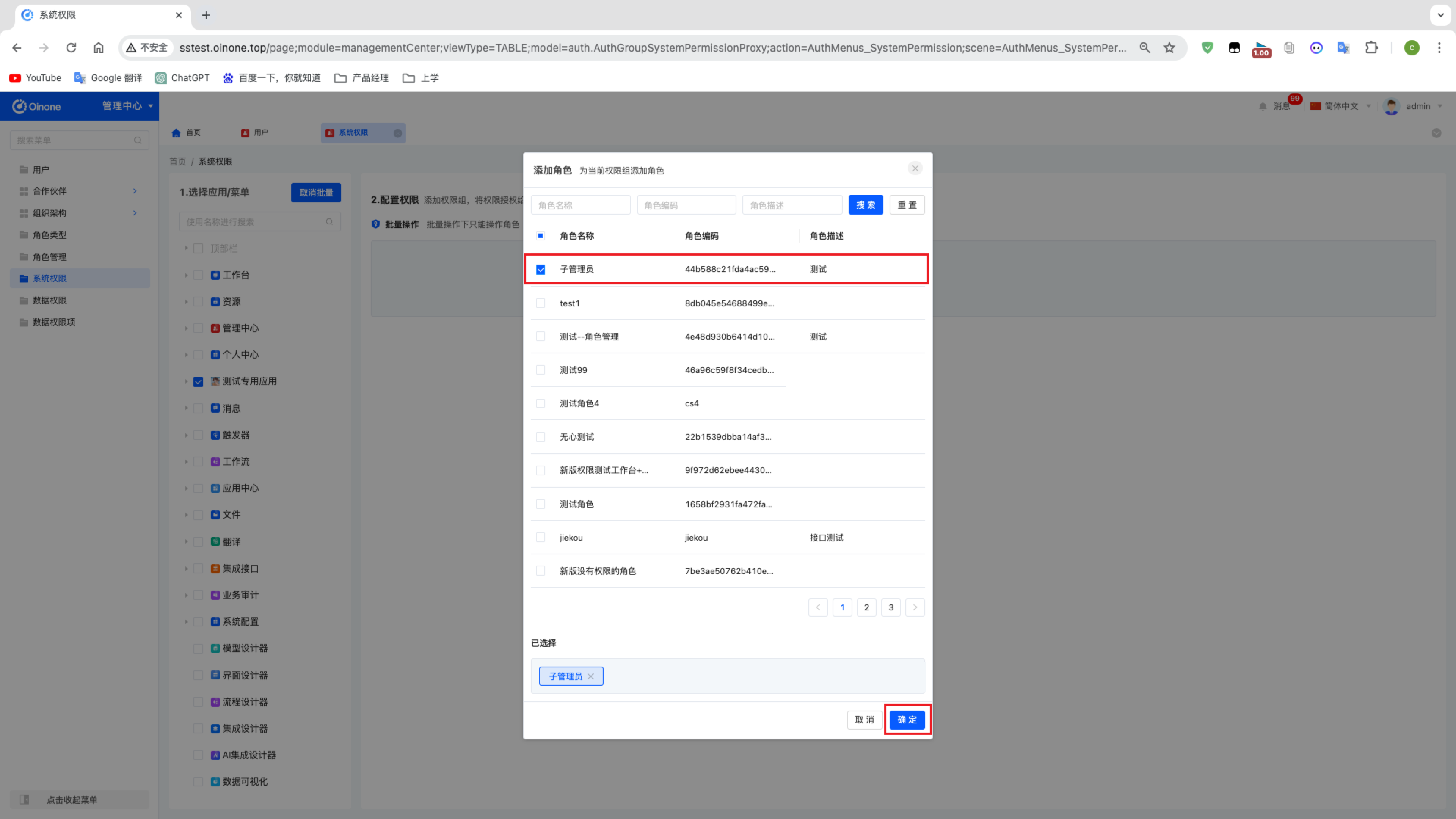
Task: Click the 搜索 button
Action: coord(865,205)
